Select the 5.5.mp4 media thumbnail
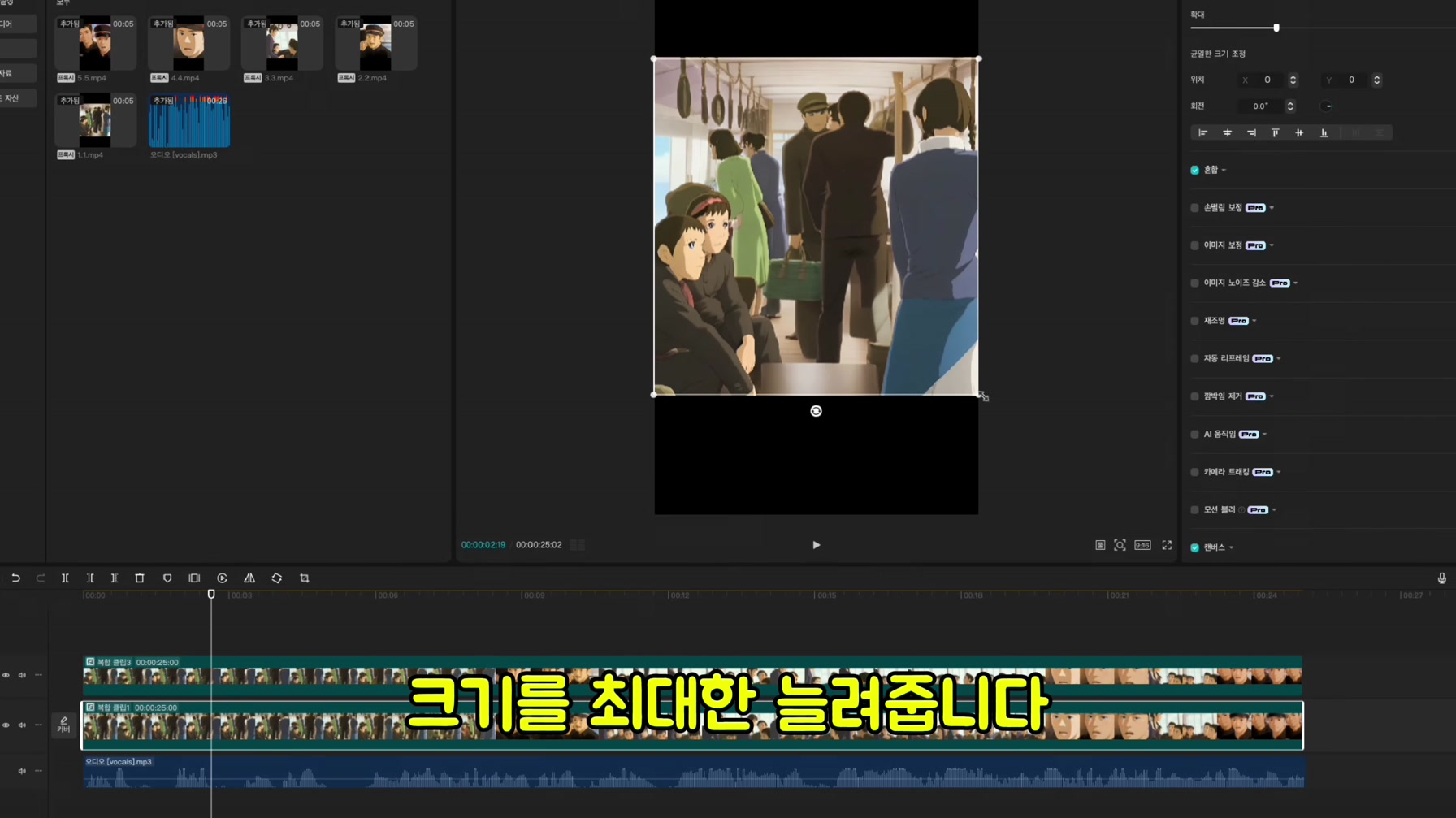Screen dimensions: 1456x818 coord(96,43)
